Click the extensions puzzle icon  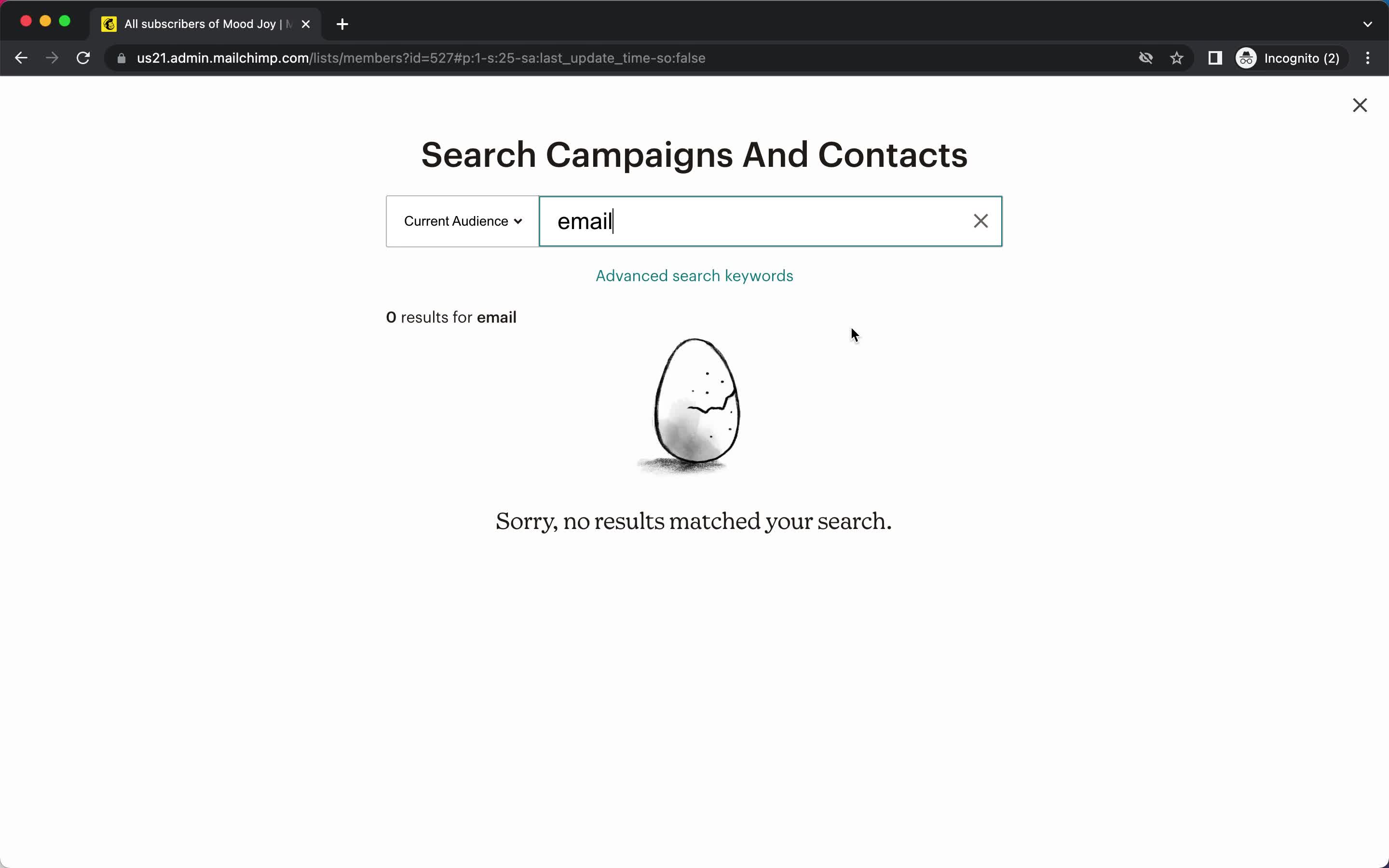click(x=1215, y=58)
